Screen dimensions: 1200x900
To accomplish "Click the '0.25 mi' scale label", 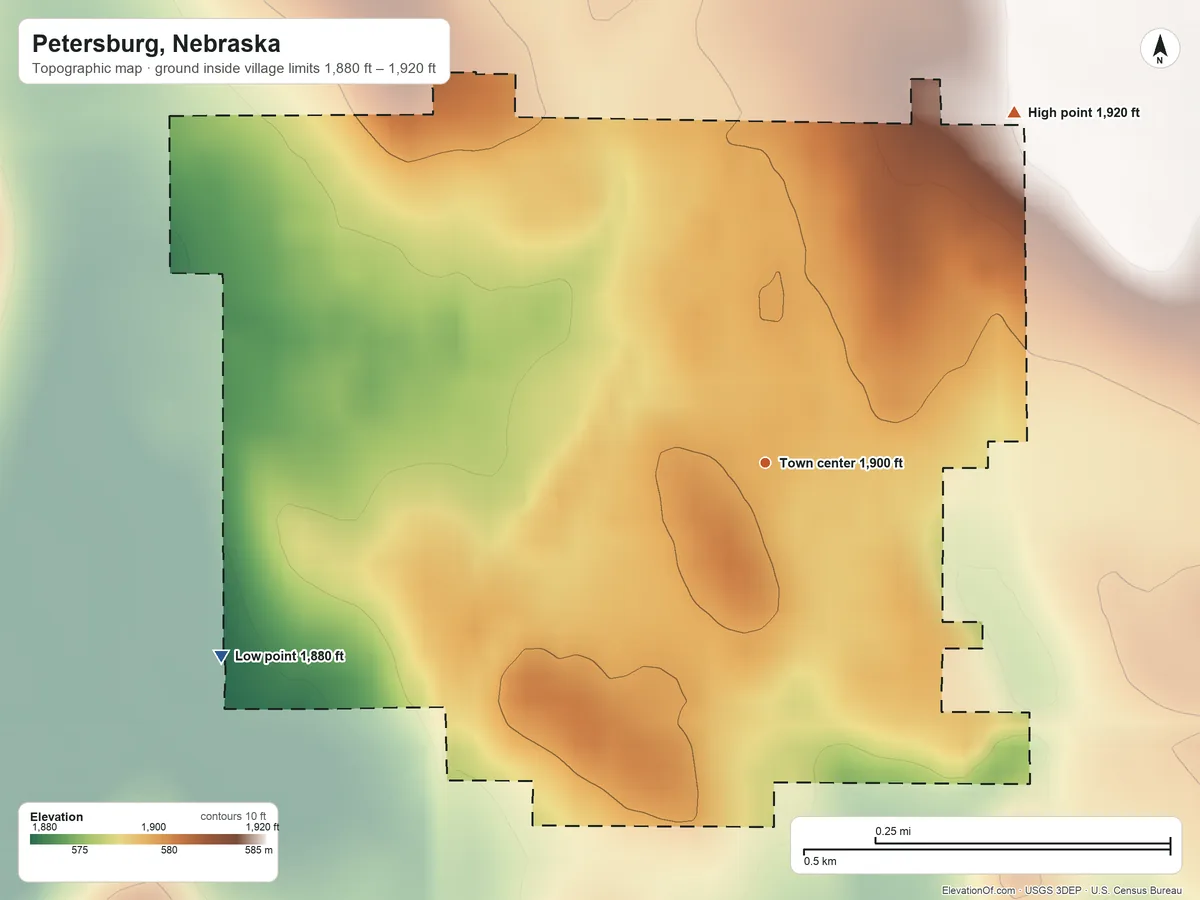I will (x=893, y=832).
